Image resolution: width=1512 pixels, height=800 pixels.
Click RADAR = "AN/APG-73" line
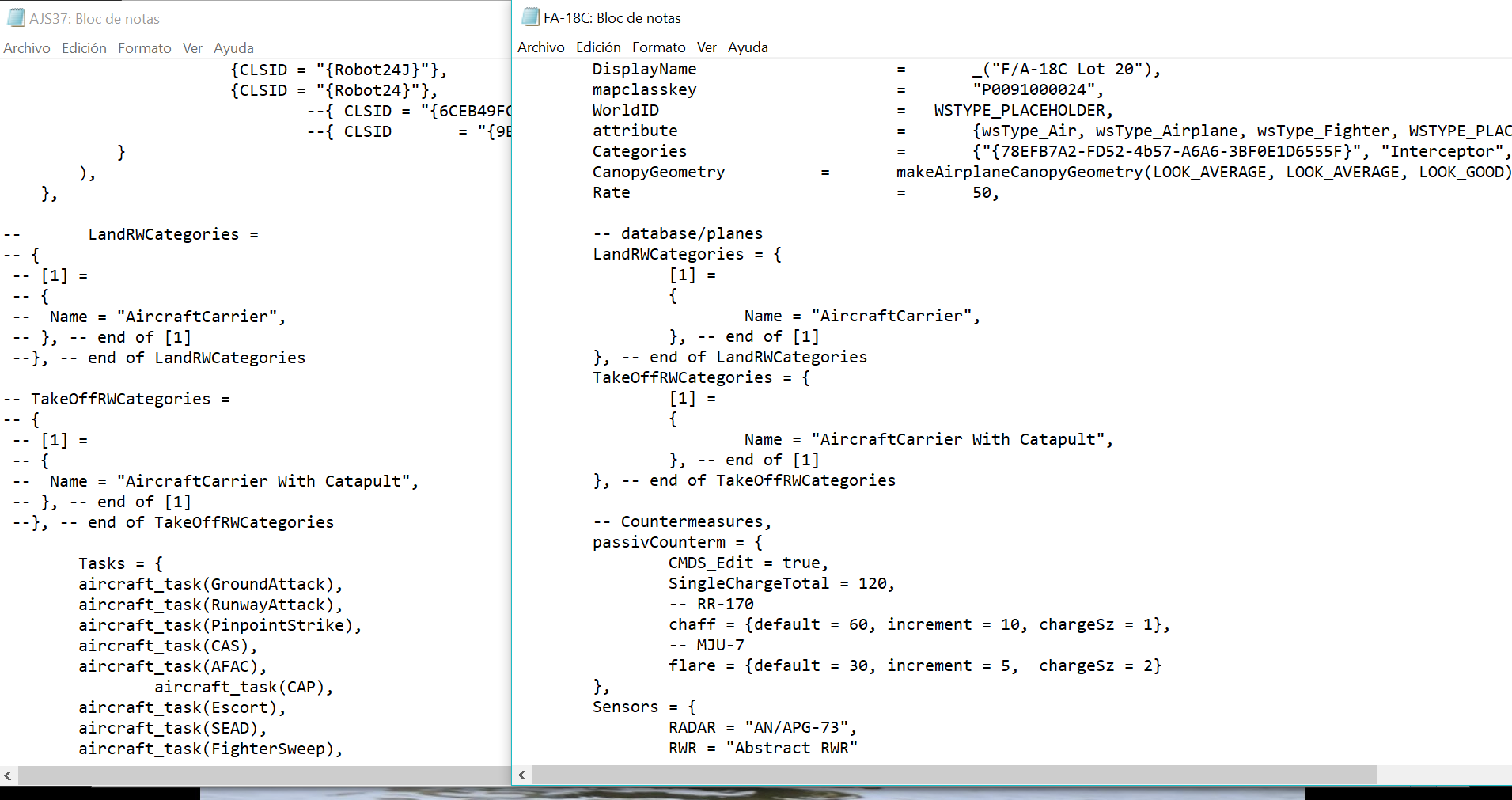point(764,727)
